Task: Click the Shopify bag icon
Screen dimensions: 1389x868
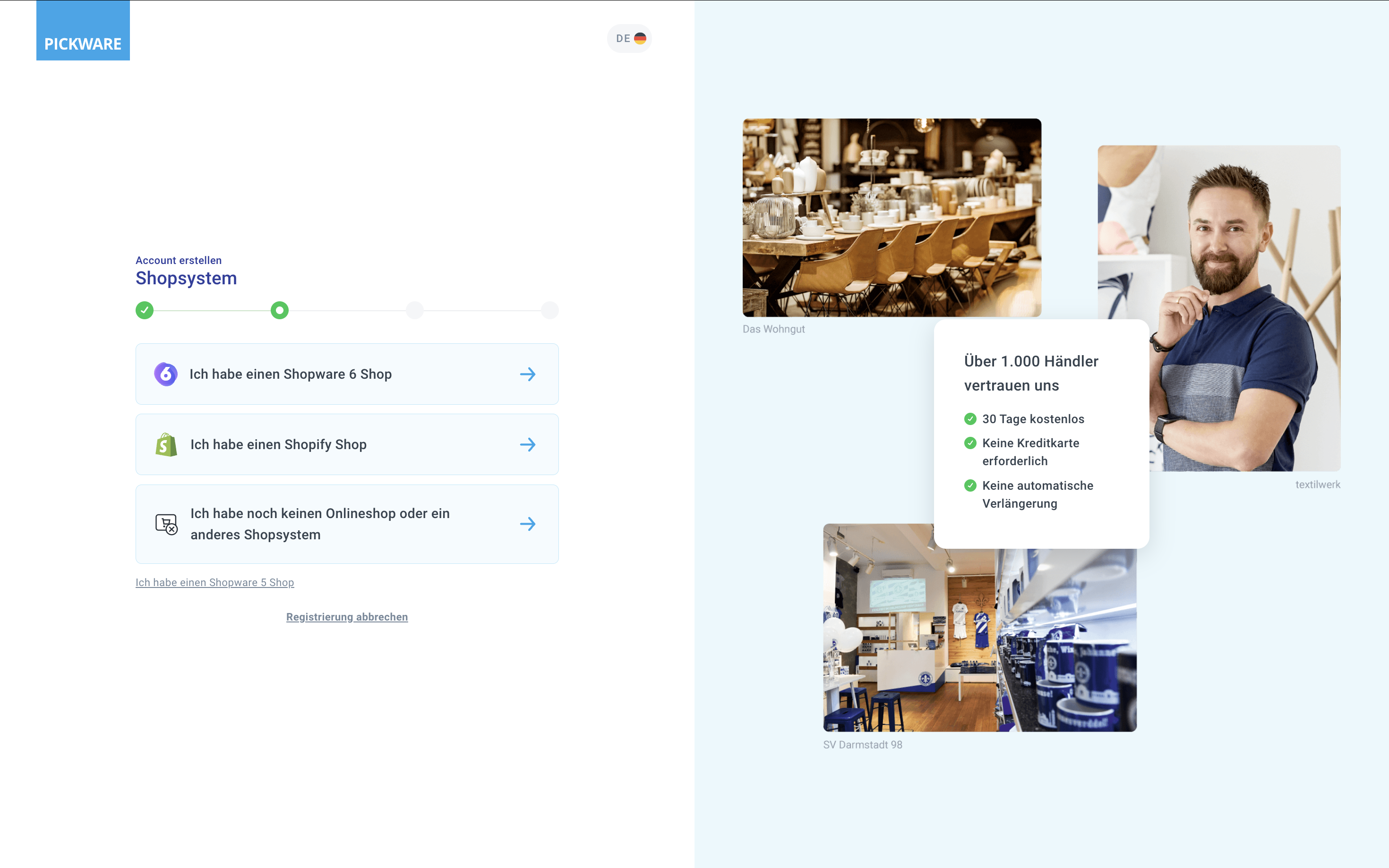Action: (x=166, y=445)
